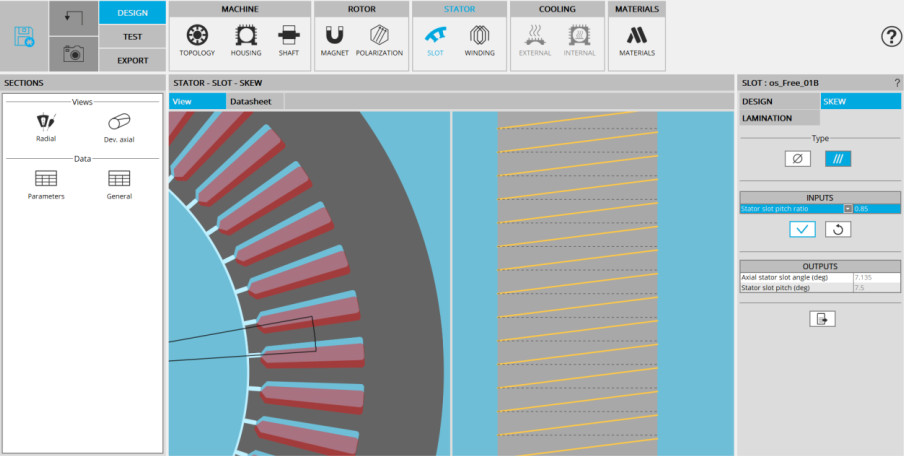
Task: Click the save floppy disk icon
Action: [25, 37]
